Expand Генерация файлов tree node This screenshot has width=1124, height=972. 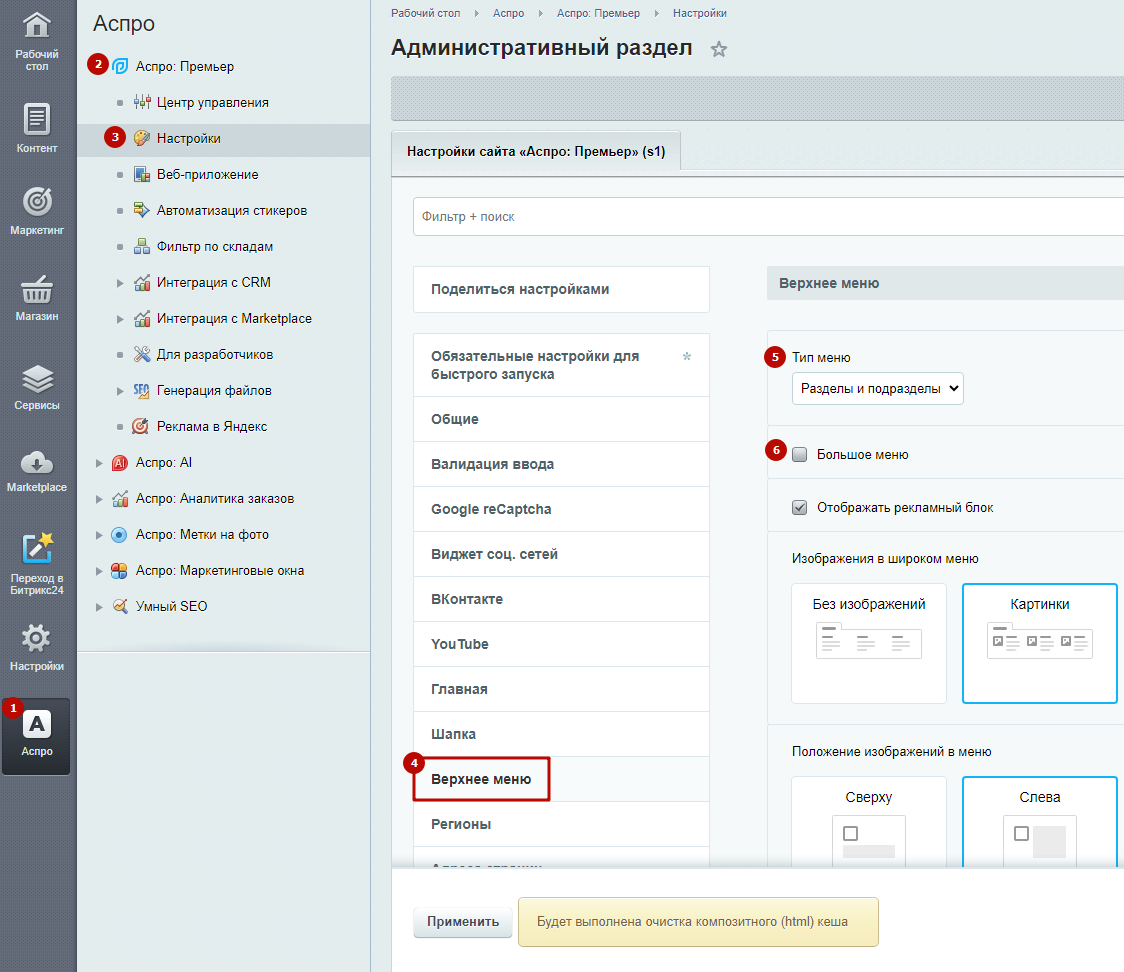[x=120, y=391]
